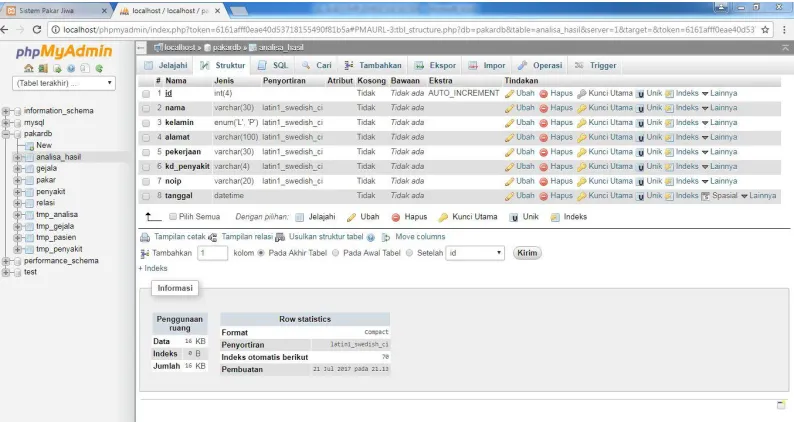Click the Tambahkan kolom number field
The image size is (794, 422).
pyautogui.click(x=212, y=253)
